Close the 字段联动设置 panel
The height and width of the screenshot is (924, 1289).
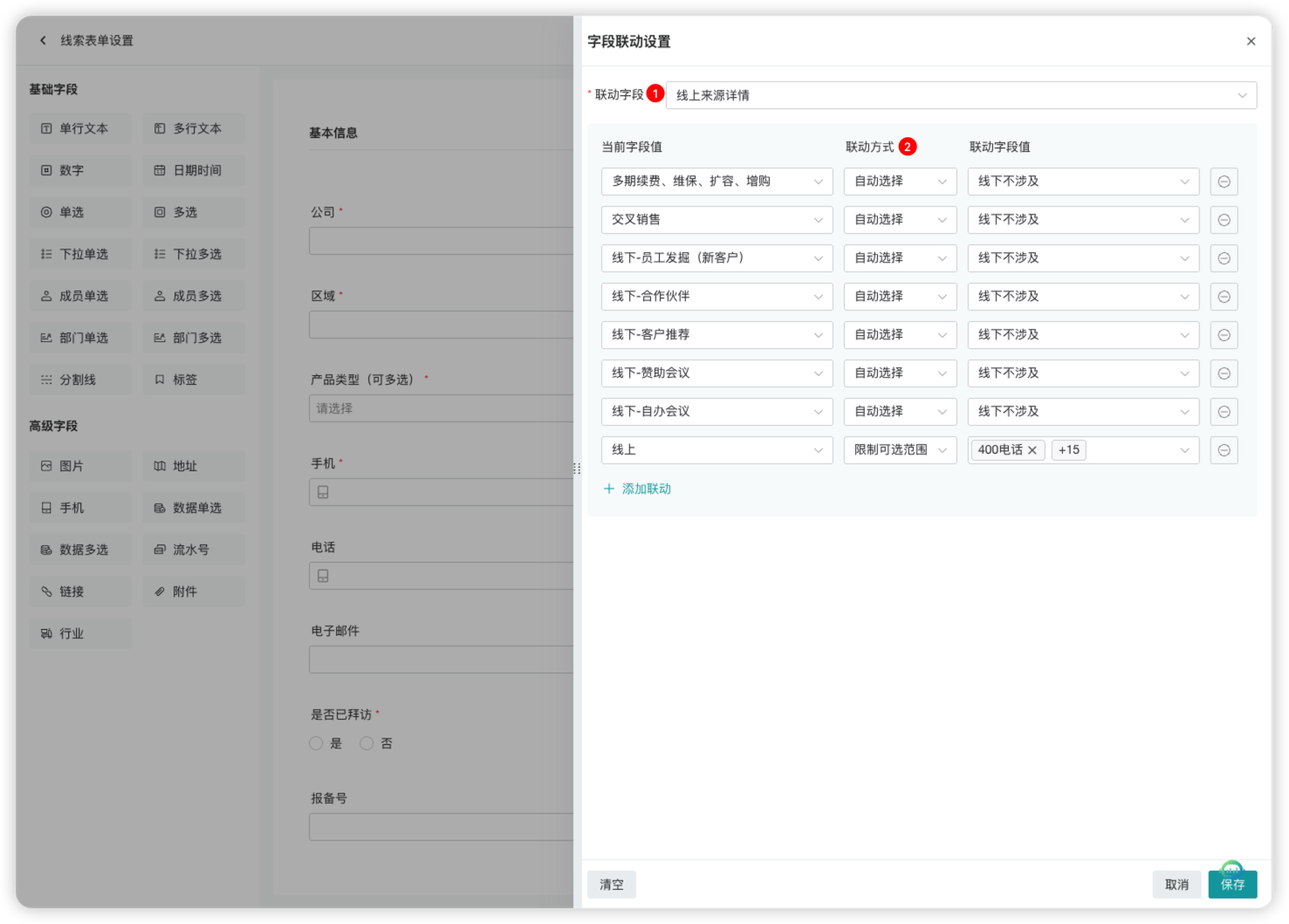click(x=1251, y=41)
